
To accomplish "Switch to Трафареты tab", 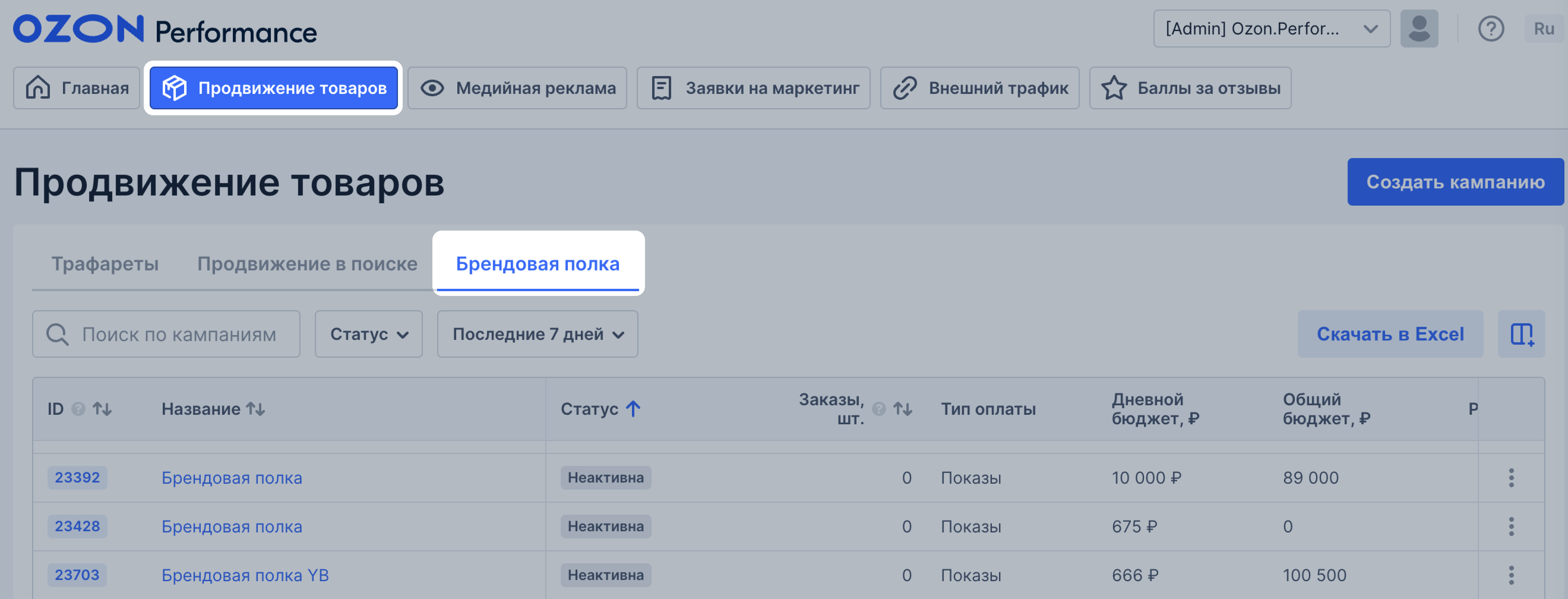I will click(105, 263).
